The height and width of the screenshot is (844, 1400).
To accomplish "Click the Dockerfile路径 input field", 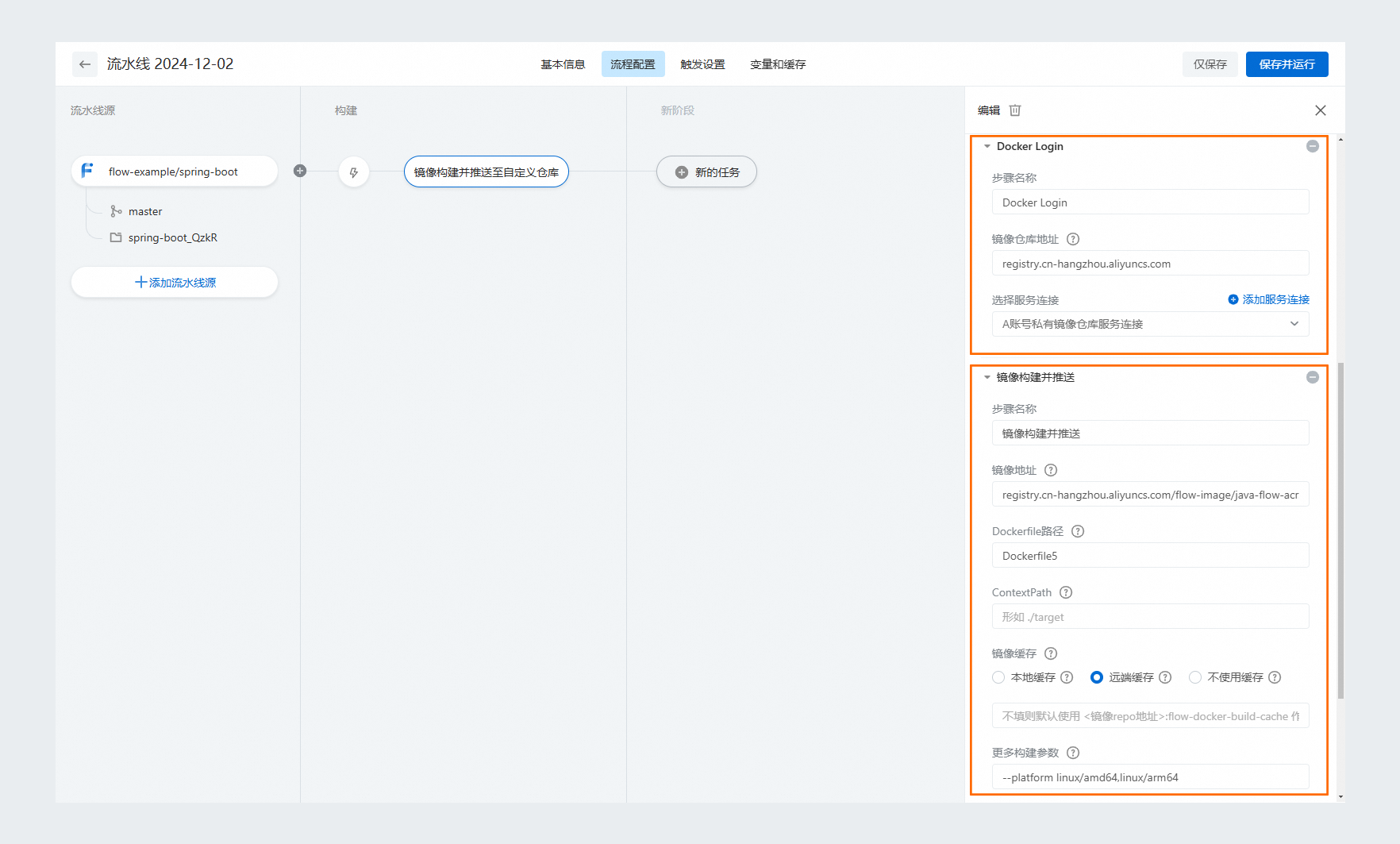I will (1150, 555).
